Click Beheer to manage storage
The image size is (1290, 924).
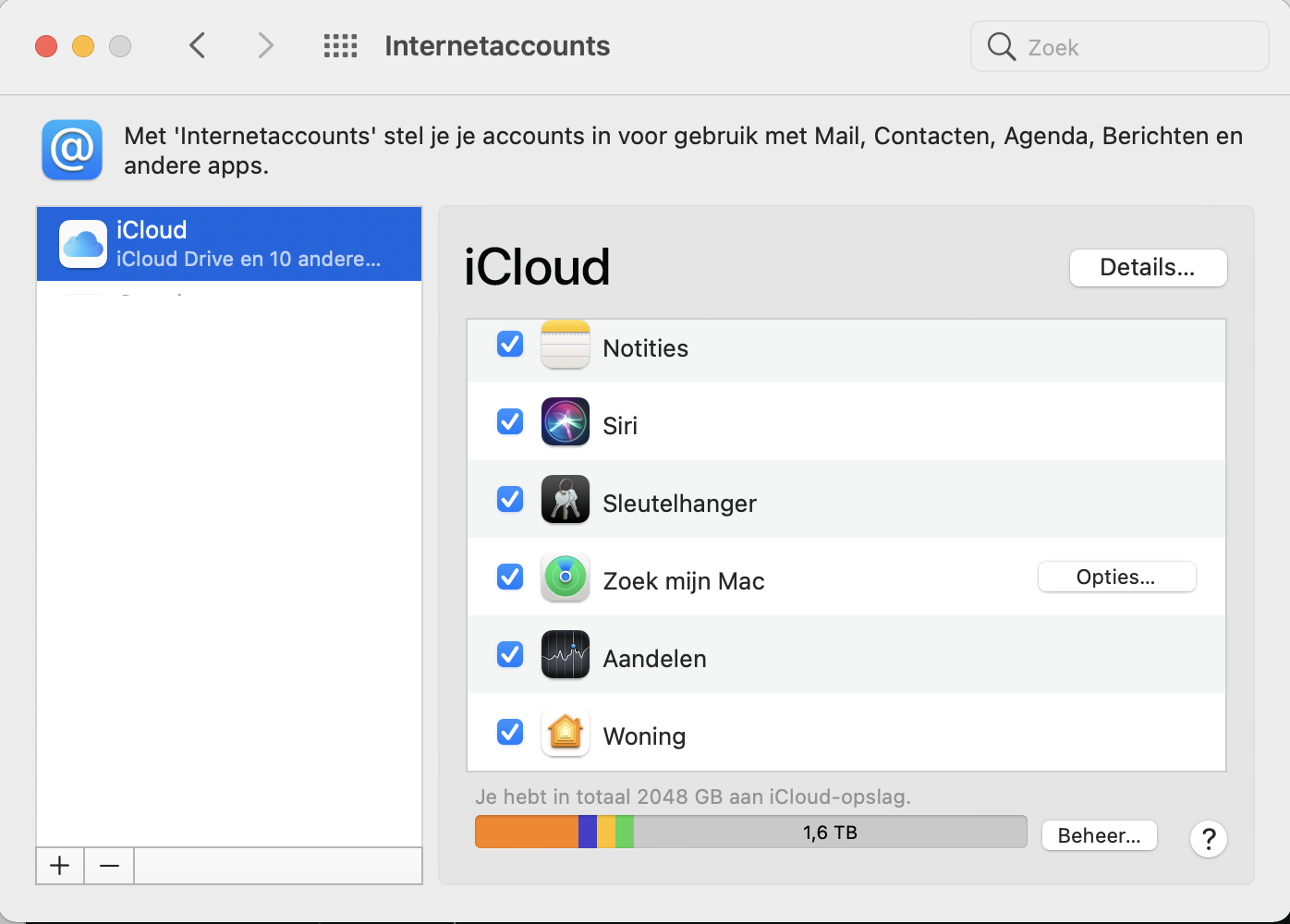click(1099, 835)
